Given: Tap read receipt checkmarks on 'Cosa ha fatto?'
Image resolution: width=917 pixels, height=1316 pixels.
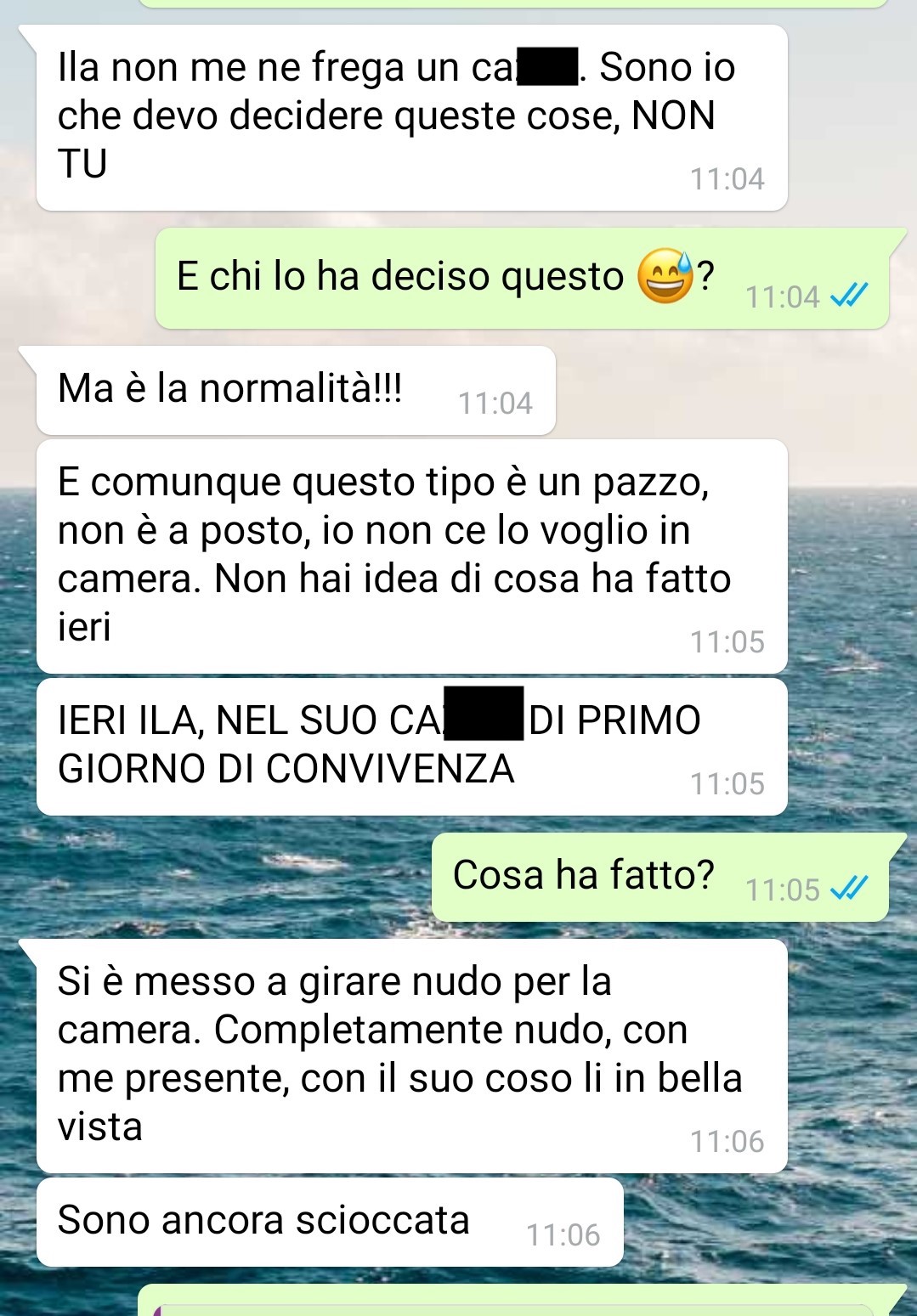Looking at the screenshot, I should coord(848,889).
